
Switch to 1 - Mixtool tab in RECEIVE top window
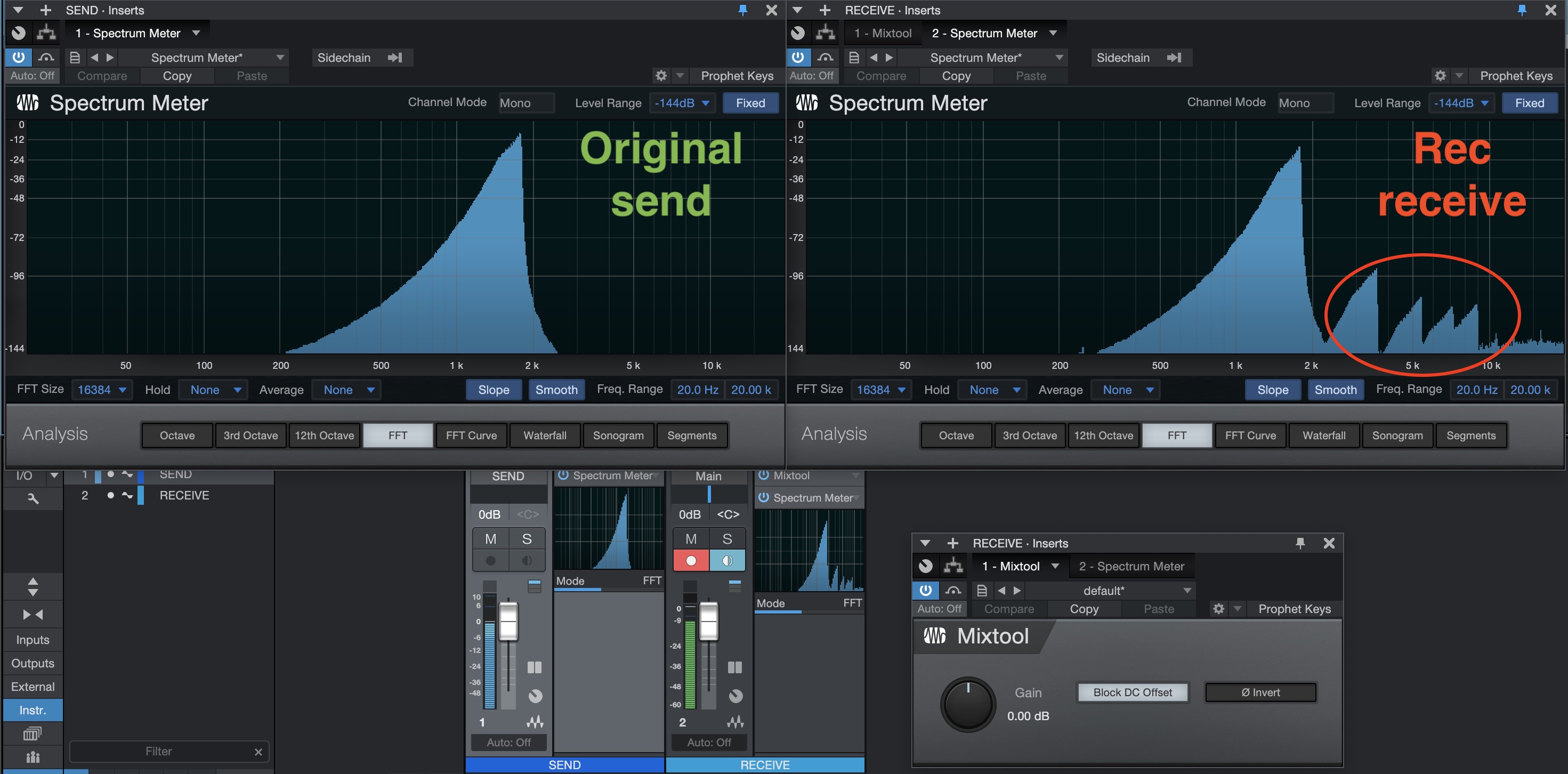pos(883,33)
